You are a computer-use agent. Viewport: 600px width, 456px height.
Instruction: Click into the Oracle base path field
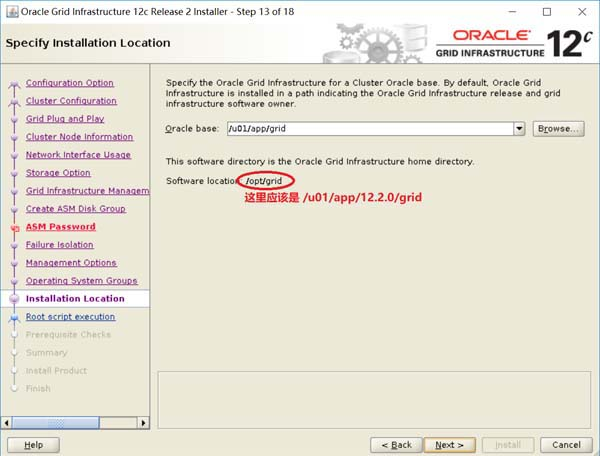click(370, 129)
